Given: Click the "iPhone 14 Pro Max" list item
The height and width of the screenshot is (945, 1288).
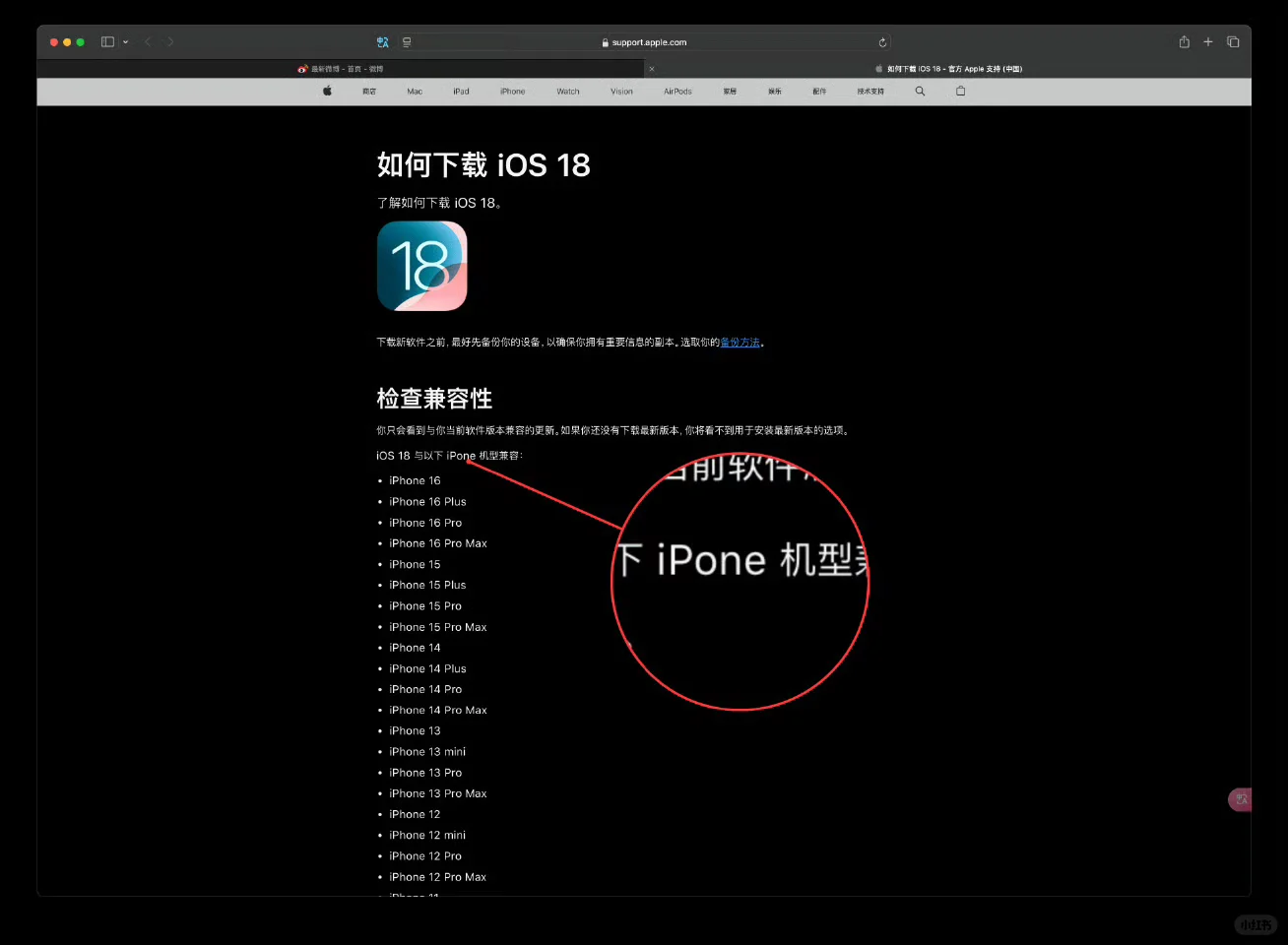Looking at the screenshot, I should [x=438, y=710].
